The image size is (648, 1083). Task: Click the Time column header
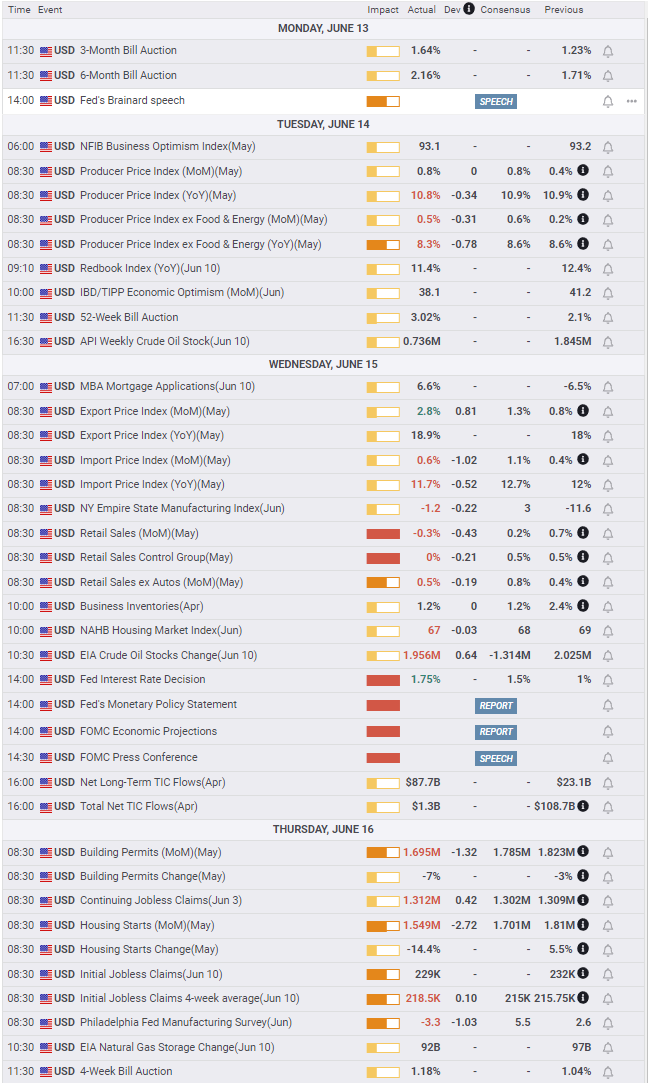[19, 10]
